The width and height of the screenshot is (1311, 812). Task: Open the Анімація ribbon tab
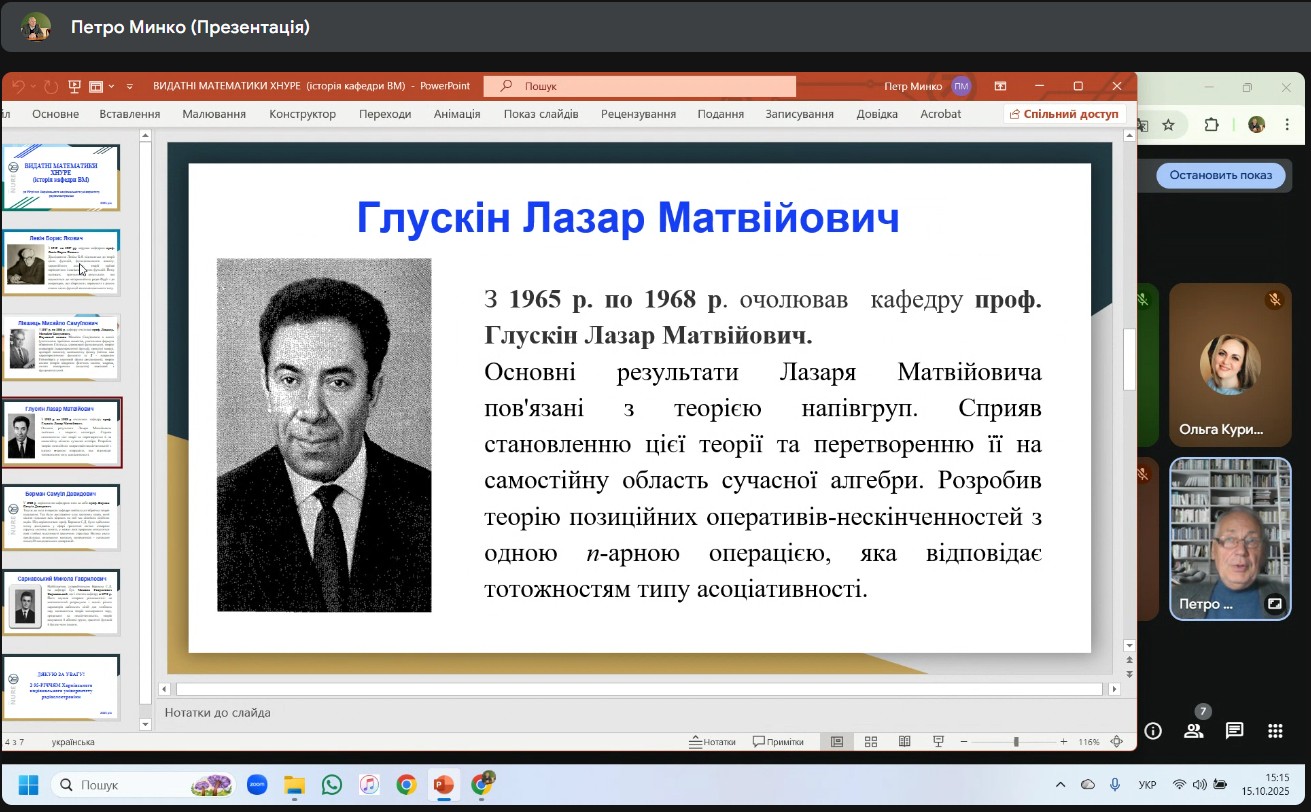[456, 114]
